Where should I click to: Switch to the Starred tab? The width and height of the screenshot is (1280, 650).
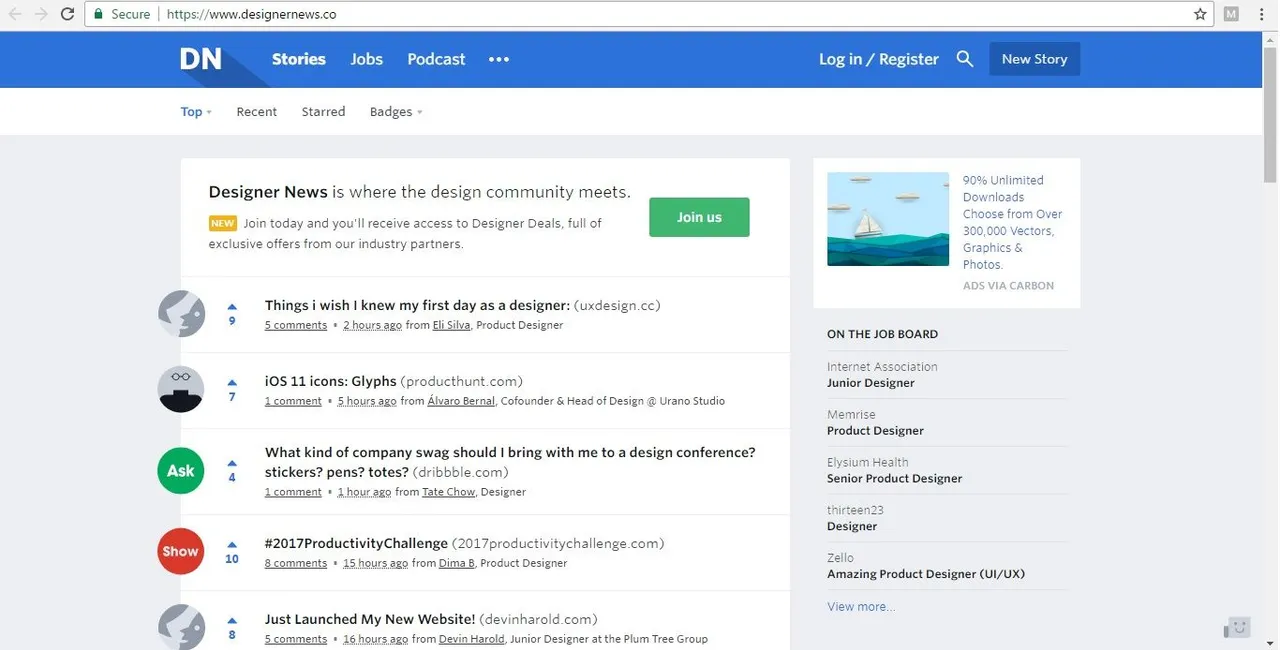pyautogui.click(x=323, y=112)
